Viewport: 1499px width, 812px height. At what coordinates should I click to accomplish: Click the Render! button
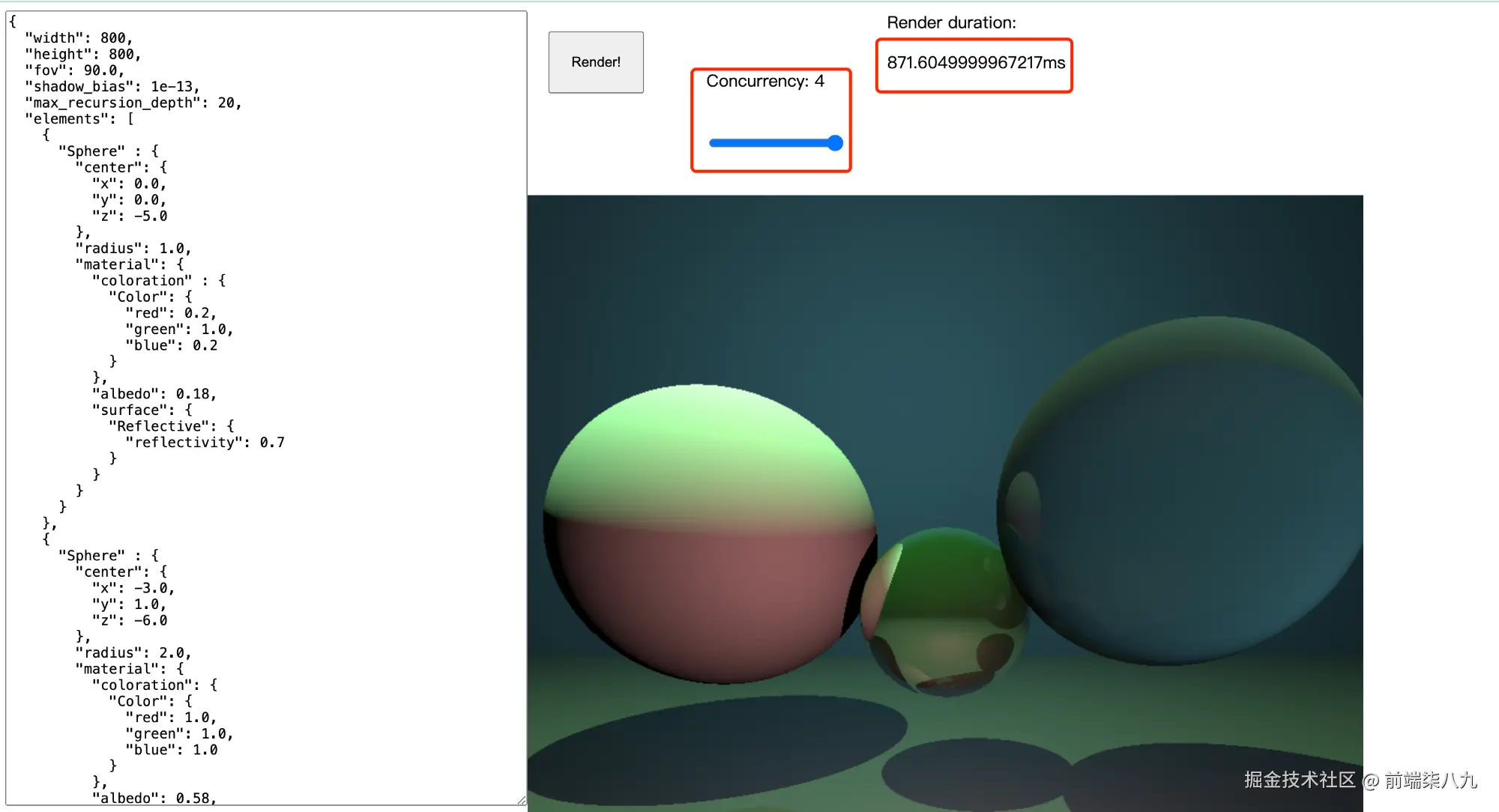click(x=596, y=62)
